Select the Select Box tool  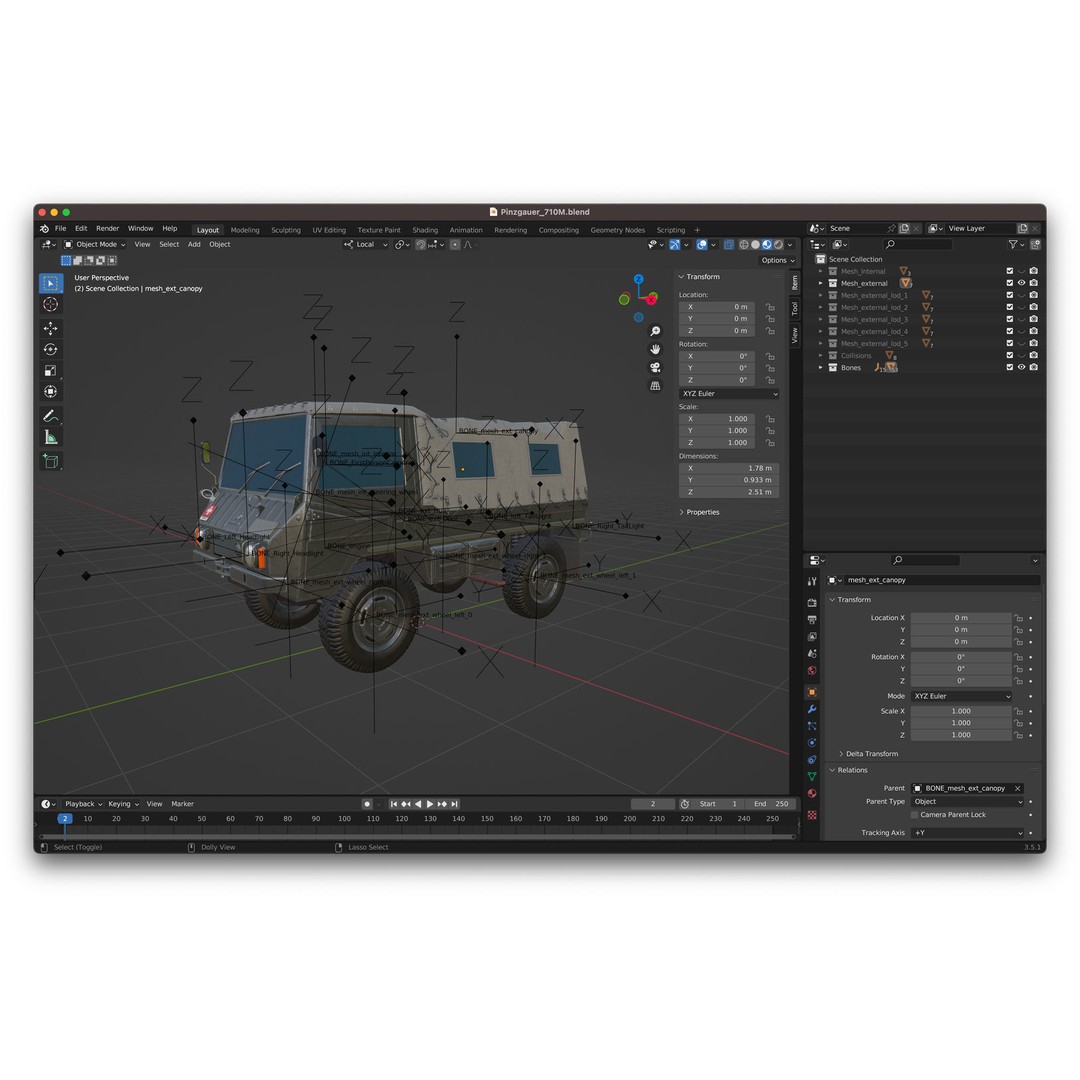point(51,283)
